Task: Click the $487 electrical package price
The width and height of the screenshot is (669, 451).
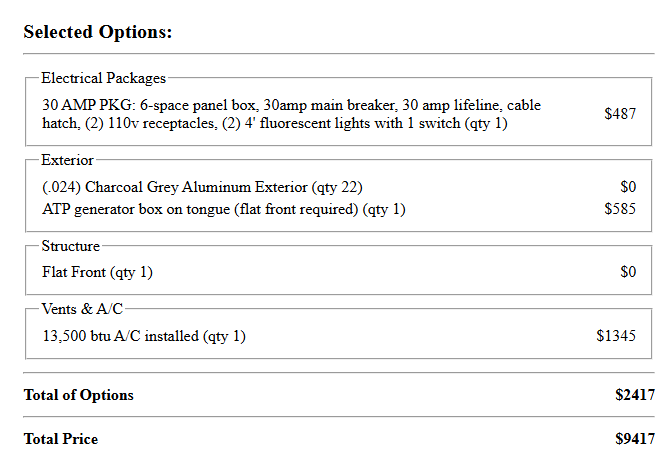Action: (x=620, y=114)
